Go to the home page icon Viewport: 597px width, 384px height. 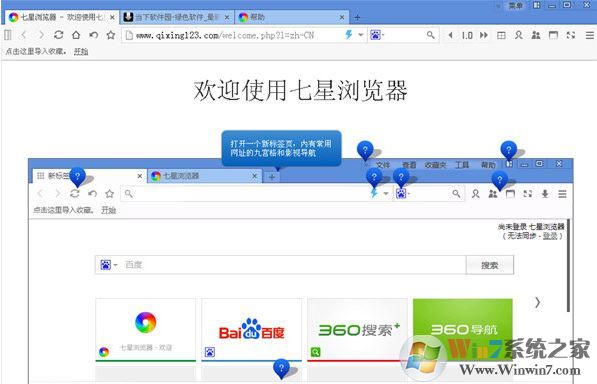[76, 35]
